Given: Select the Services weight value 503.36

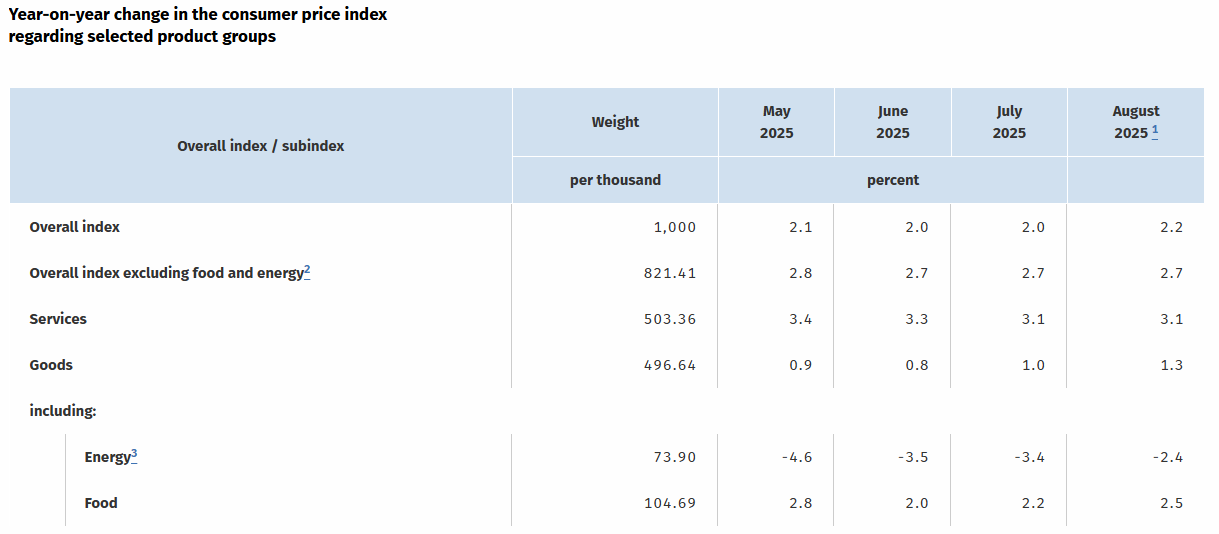Looking at the screenshot, I should click(x=669, y=319).
